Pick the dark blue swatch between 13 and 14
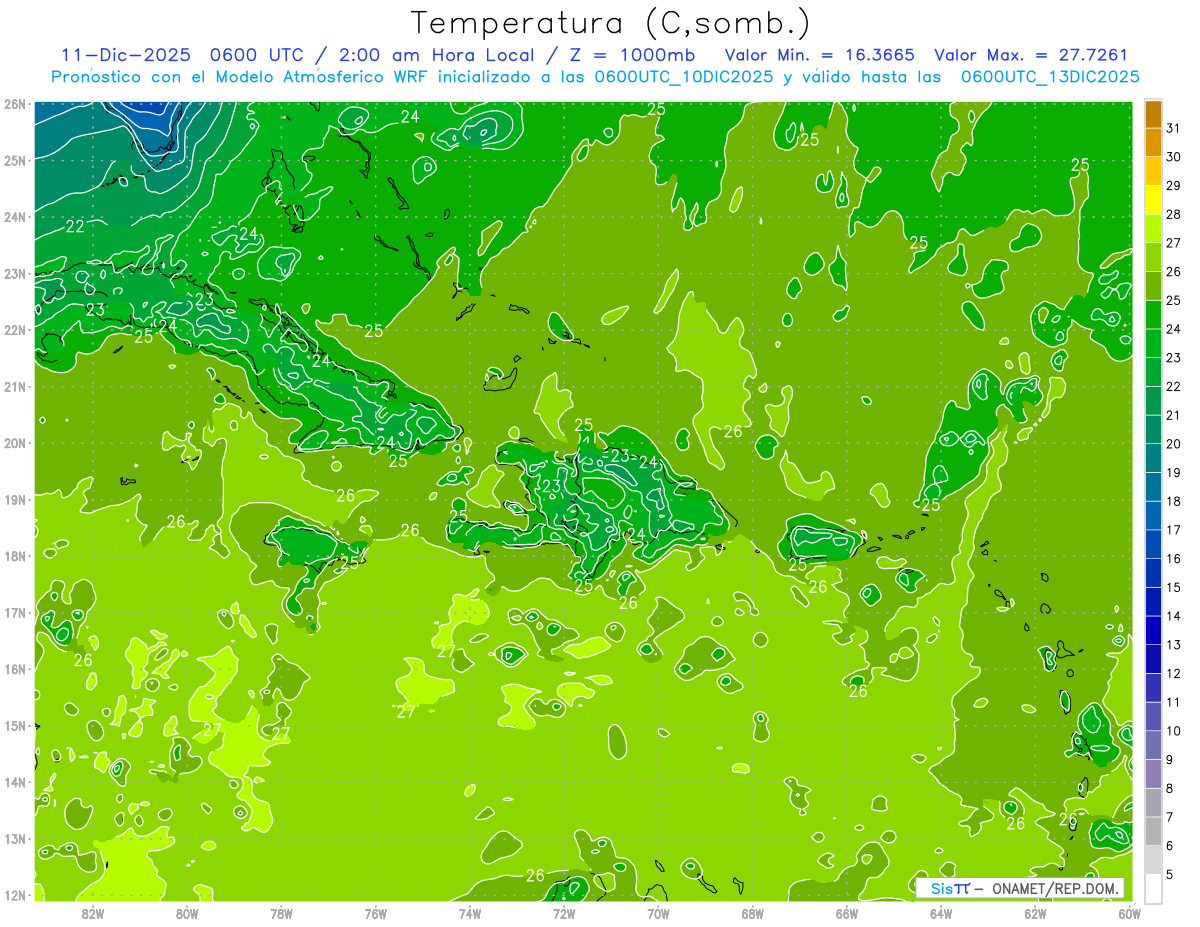Screen dimensions: 1200x927 point(1153,630)
